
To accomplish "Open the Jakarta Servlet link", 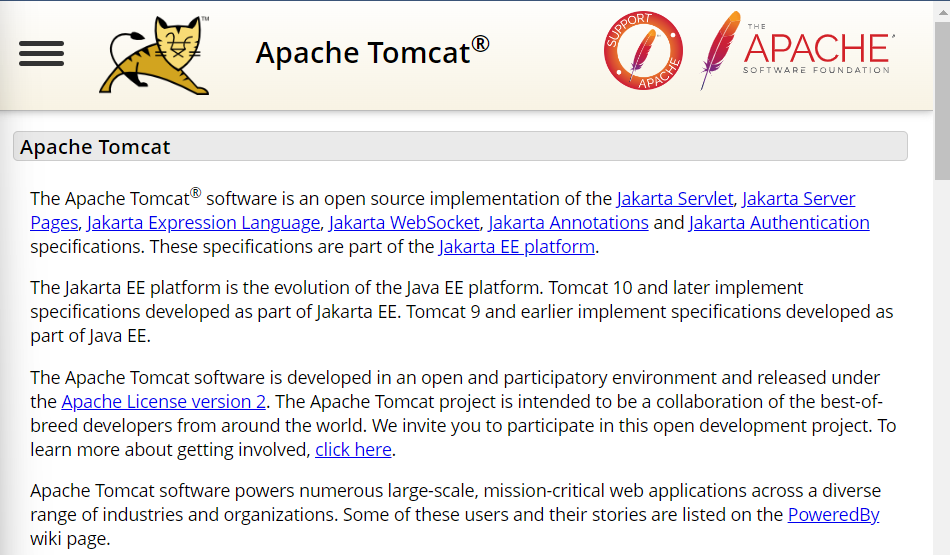I will (x=675, y=199).
